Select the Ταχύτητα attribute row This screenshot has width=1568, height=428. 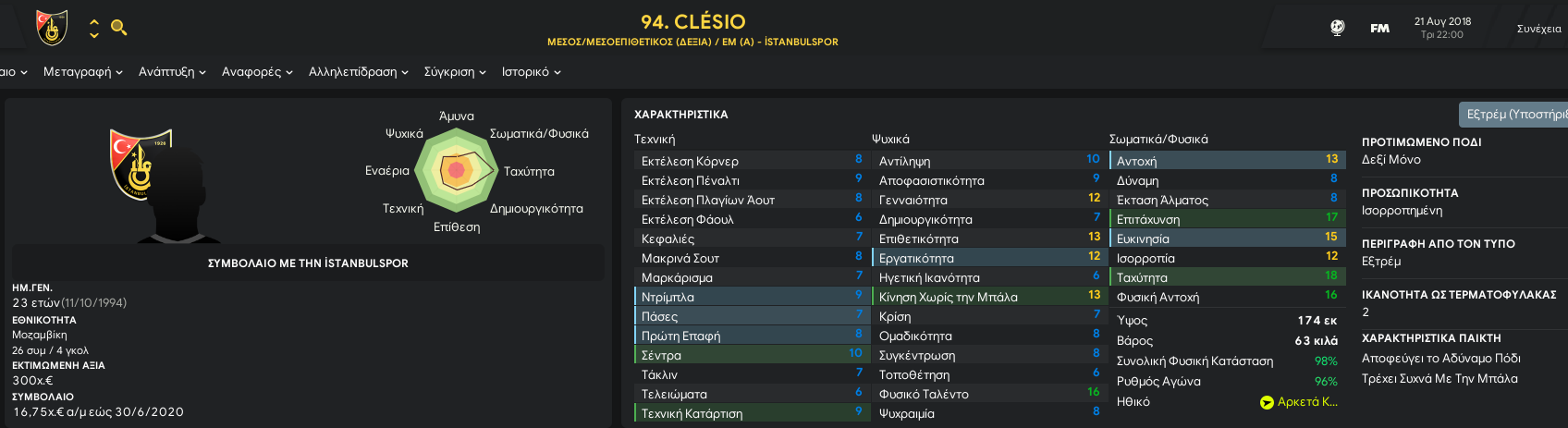1227,277
